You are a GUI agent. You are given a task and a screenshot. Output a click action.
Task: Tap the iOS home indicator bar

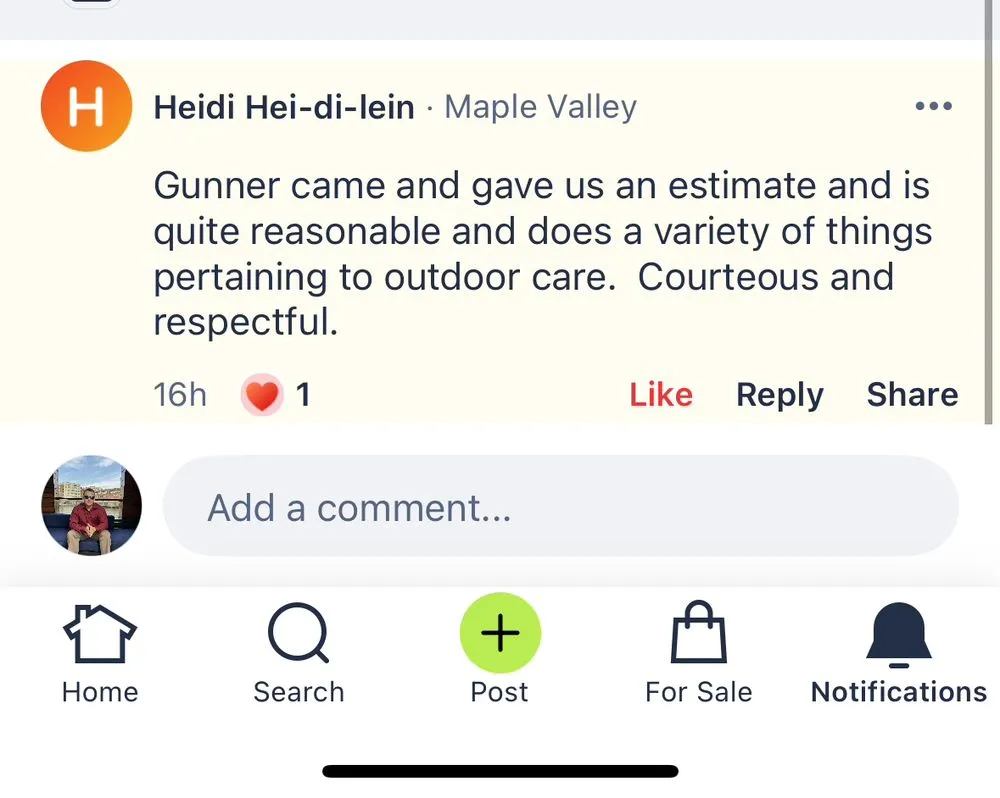pos(500,771)
